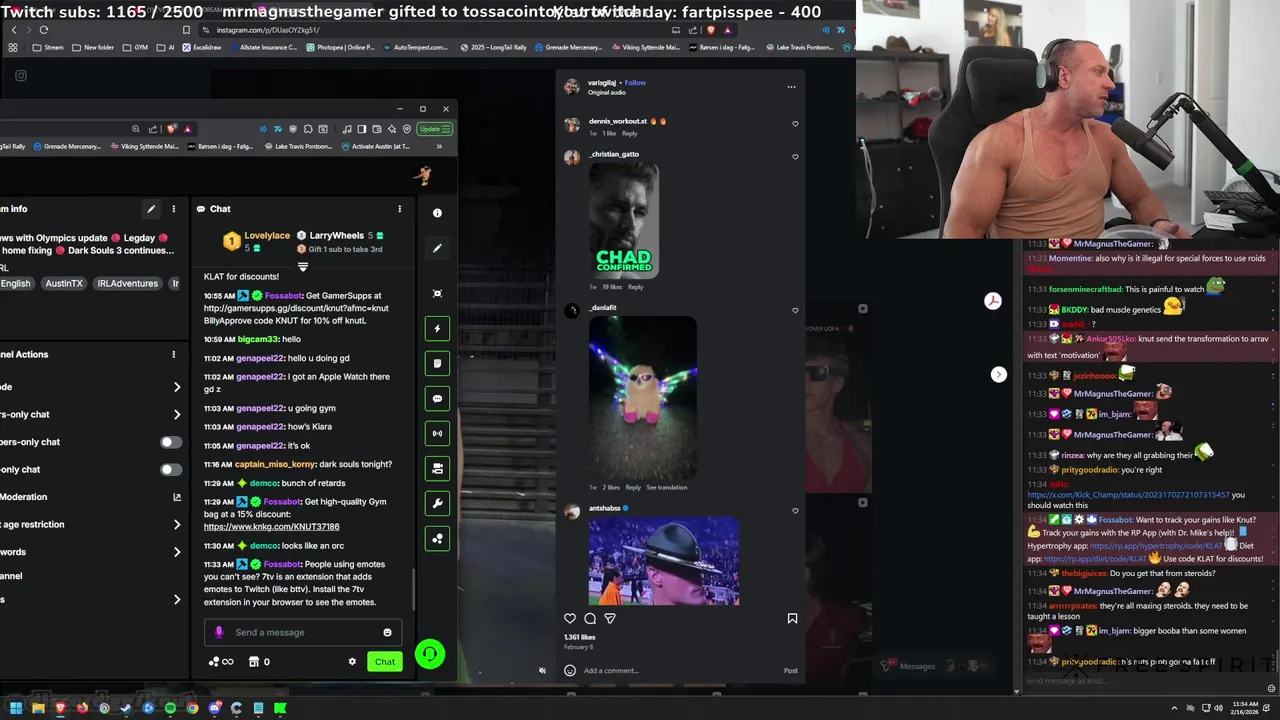
Task: Show more bookmarks overflow chevron
Action: 438,147
